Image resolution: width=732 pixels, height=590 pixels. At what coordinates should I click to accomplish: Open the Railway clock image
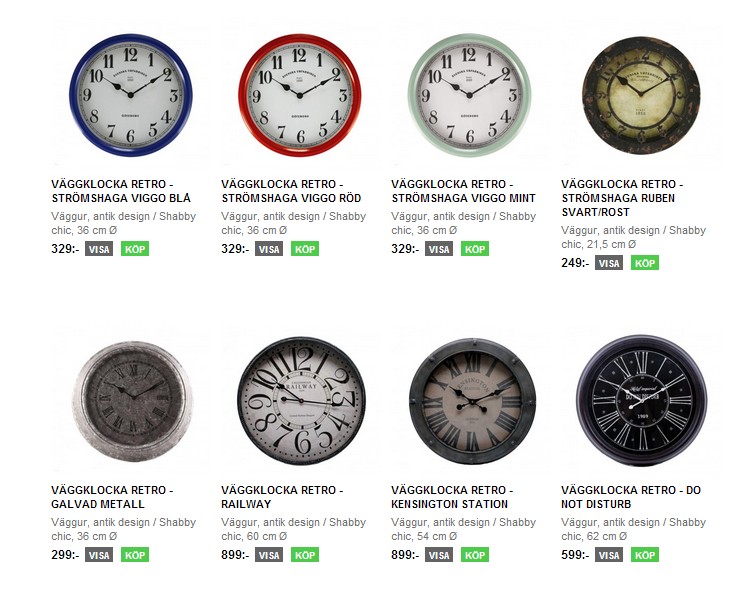301,401
